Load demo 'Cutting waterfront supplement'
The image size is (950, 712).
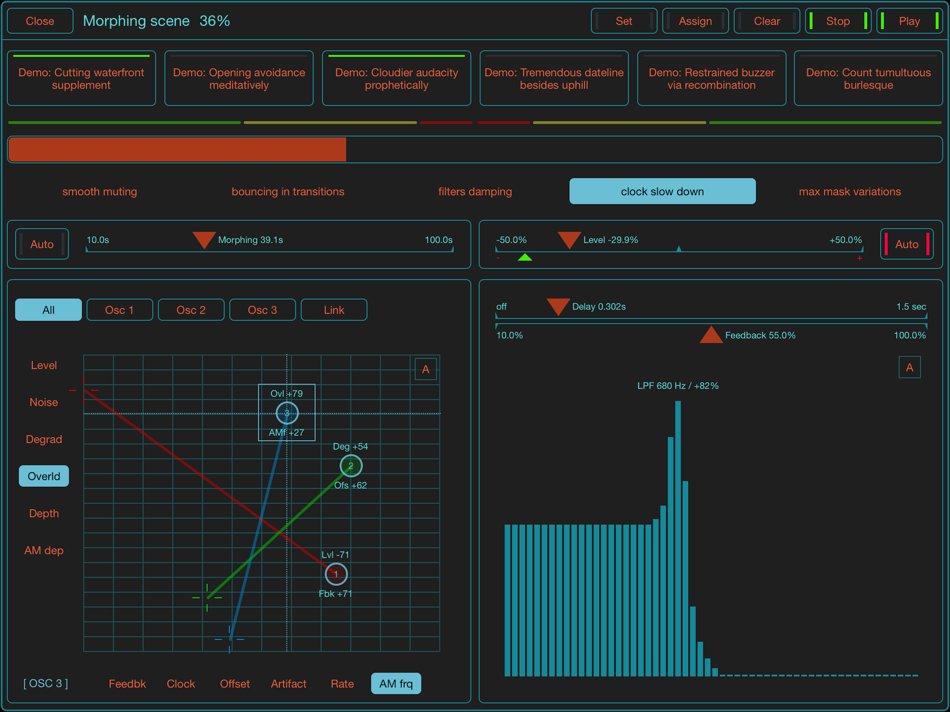click(81, 79)
